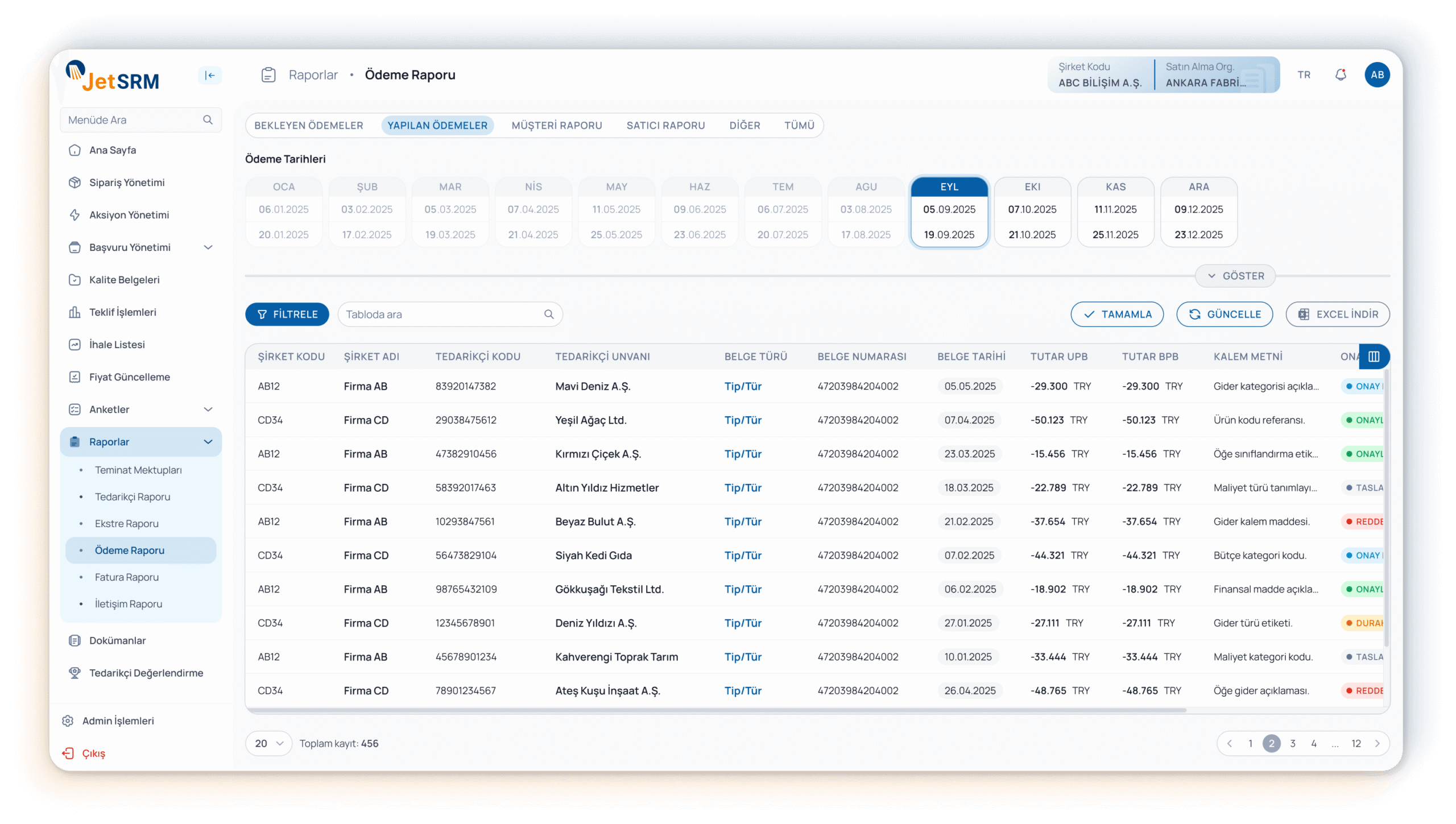Open the page size dropdown showing 20

[269, 744]
